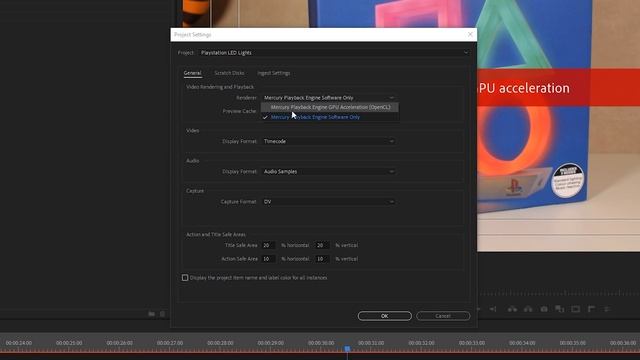Click the Action and Title Safe Areas heading
Viewport: 640px width, 360px height.
coord(216,234)
